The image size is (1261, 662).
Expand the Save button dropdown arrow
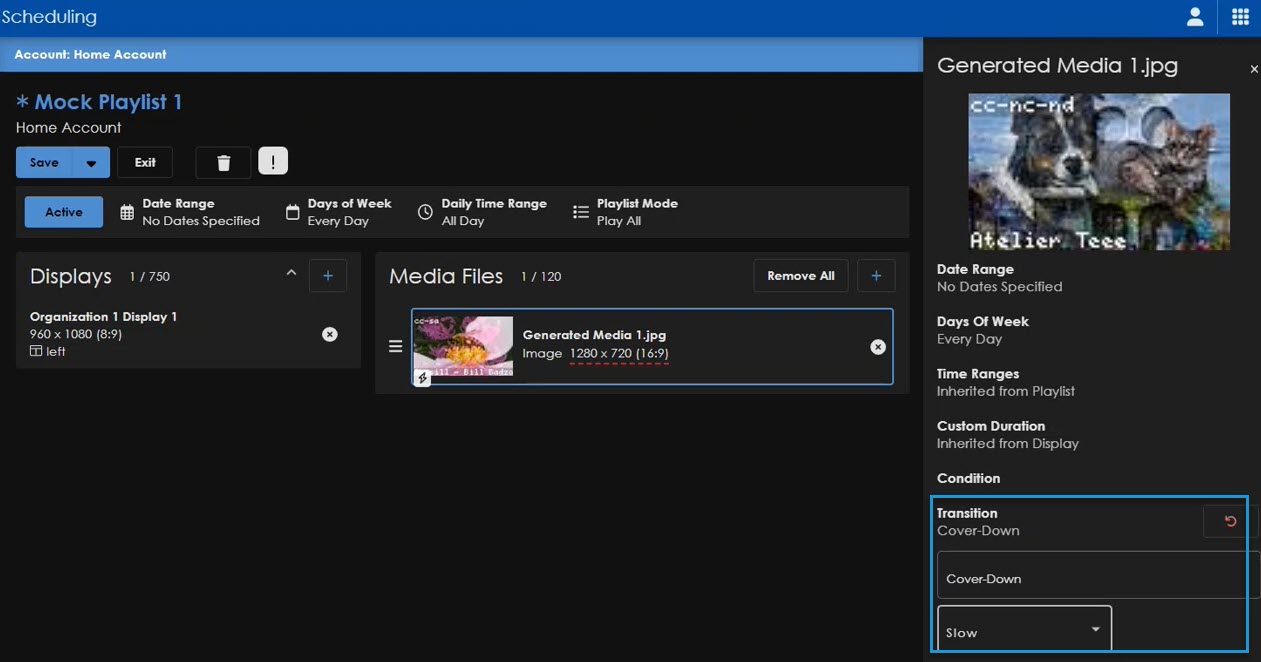91,163
